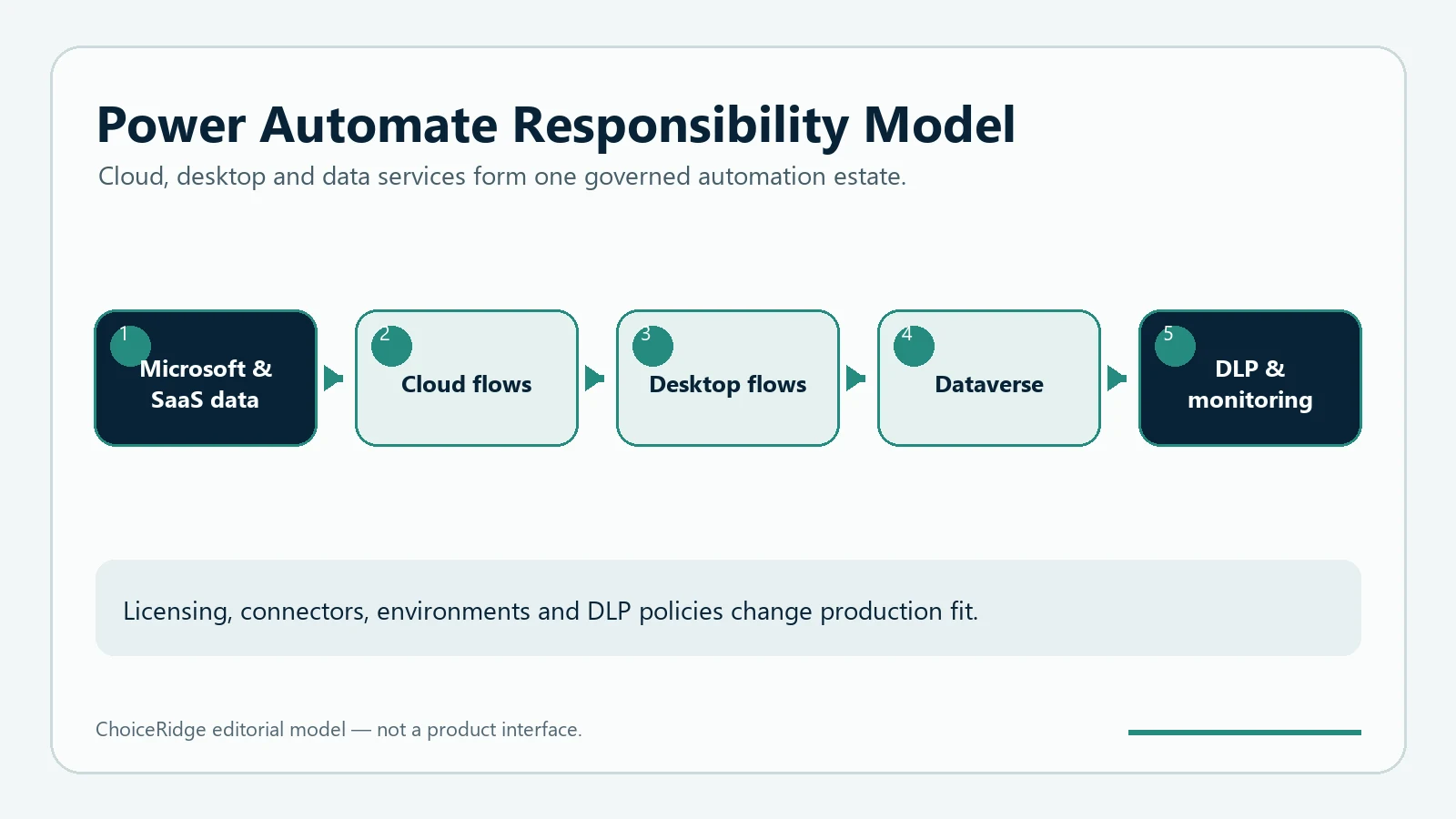Click step number 5 circle badge
The image size is (1456, 819).
(x=1175, y=346)
